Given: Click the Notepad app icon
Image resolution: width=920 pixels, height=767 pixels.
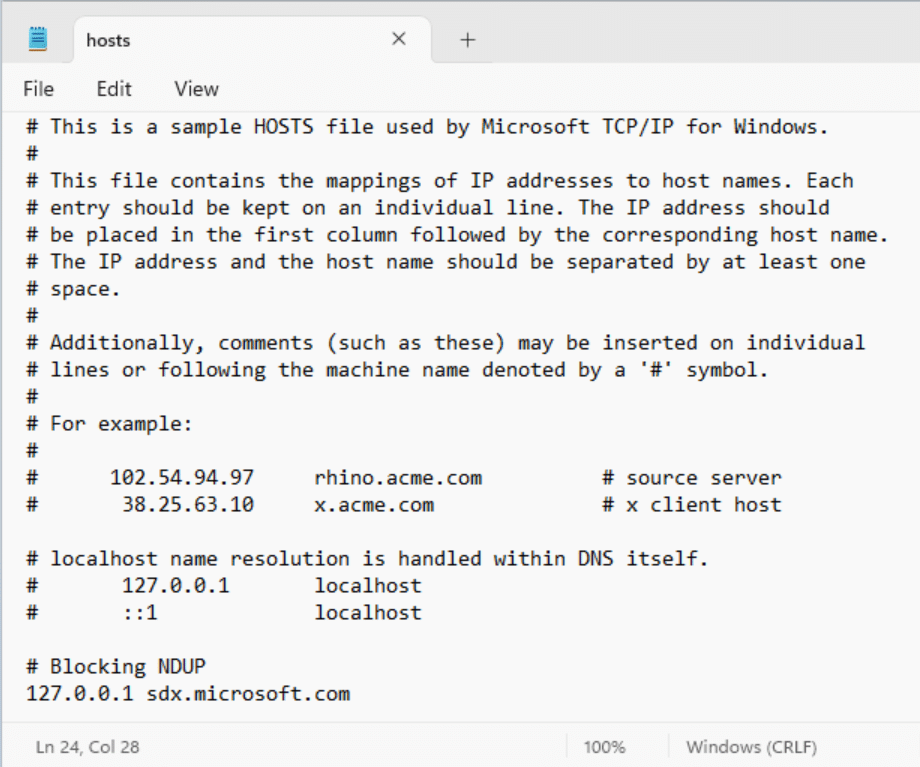Looking at the screenshot, I should 38,39.
